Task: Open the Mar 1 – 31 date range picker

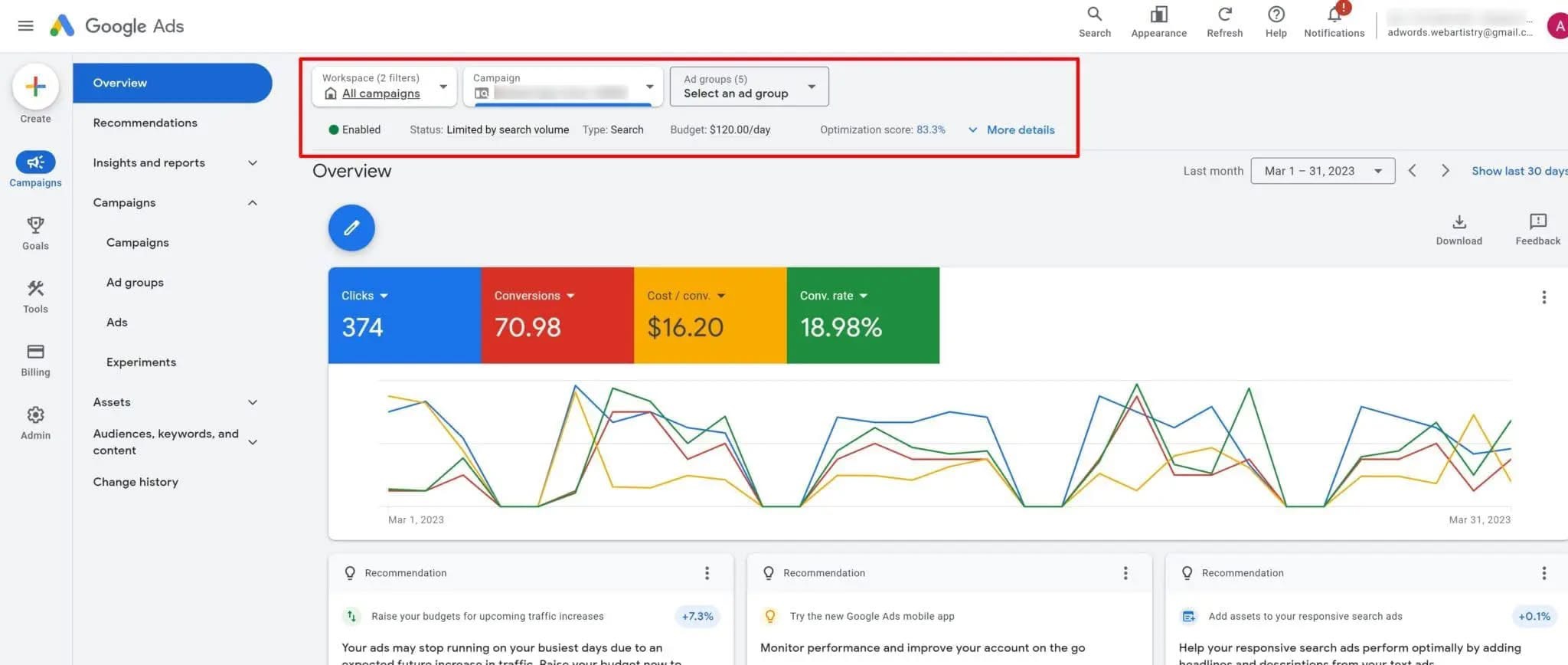Action: click(x=1322, y=171)
